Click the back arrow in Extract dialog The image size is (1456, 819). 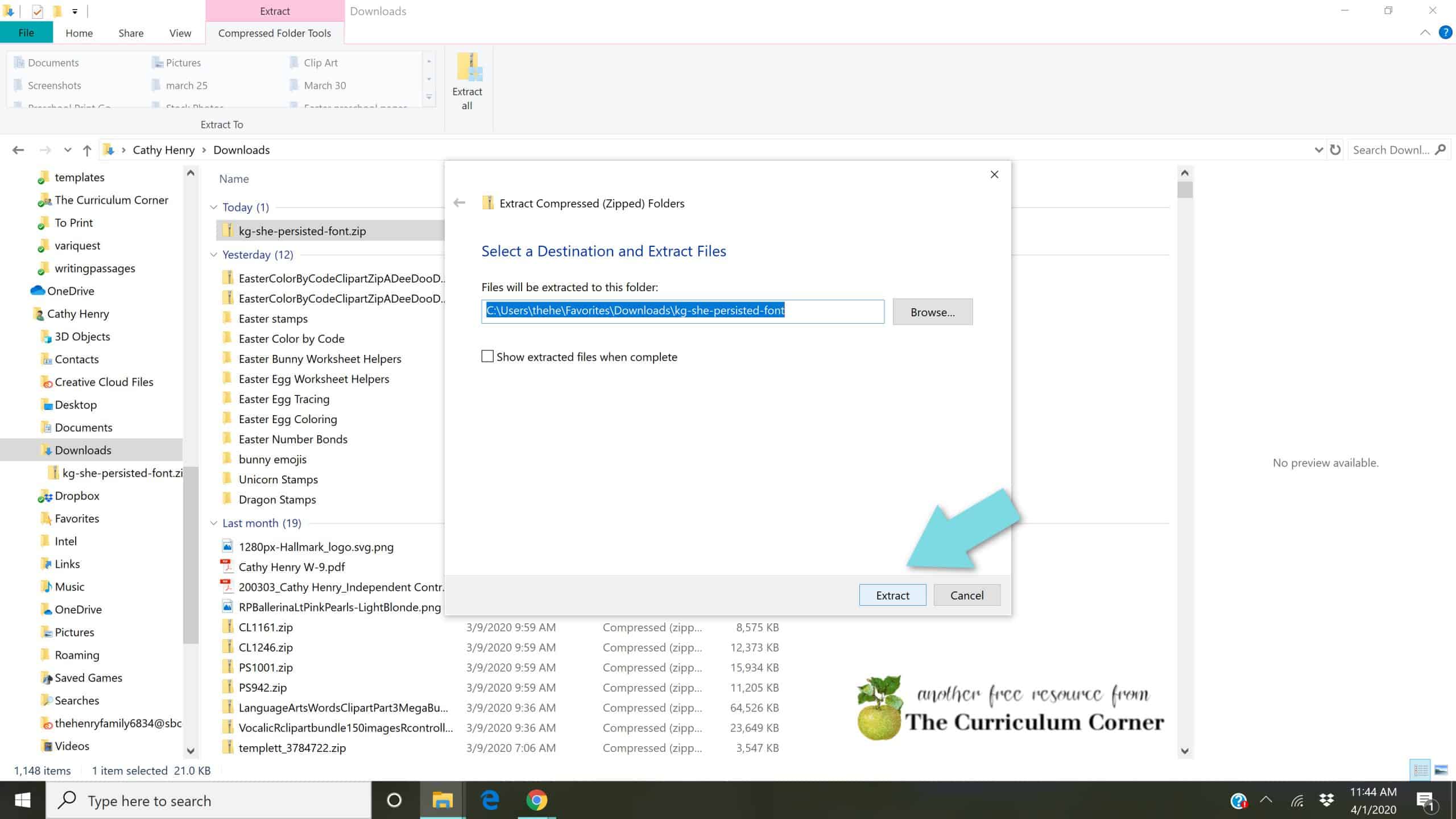point(460,203)
